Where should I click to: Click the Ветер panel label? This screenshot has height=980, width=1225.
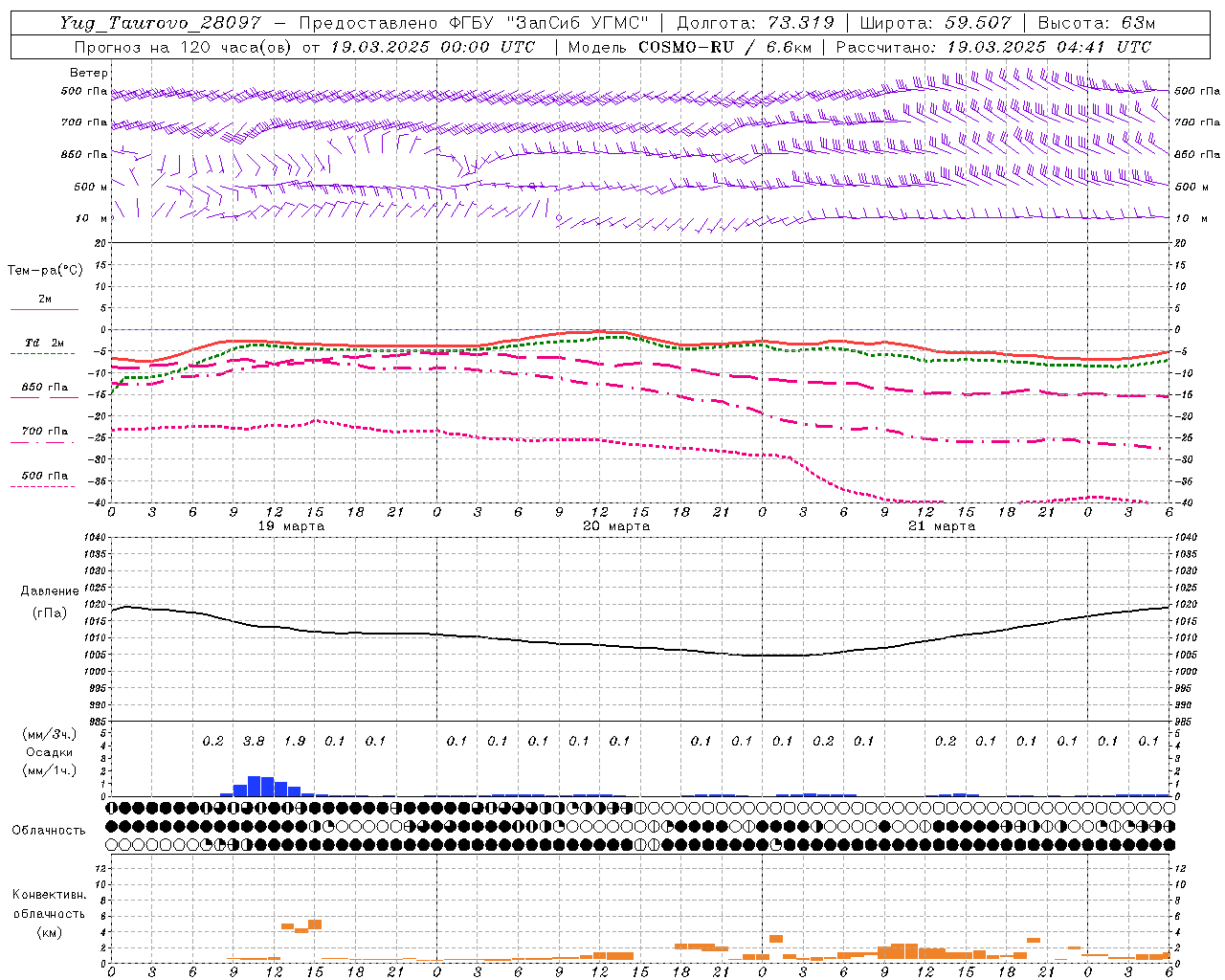pos(89,73)
